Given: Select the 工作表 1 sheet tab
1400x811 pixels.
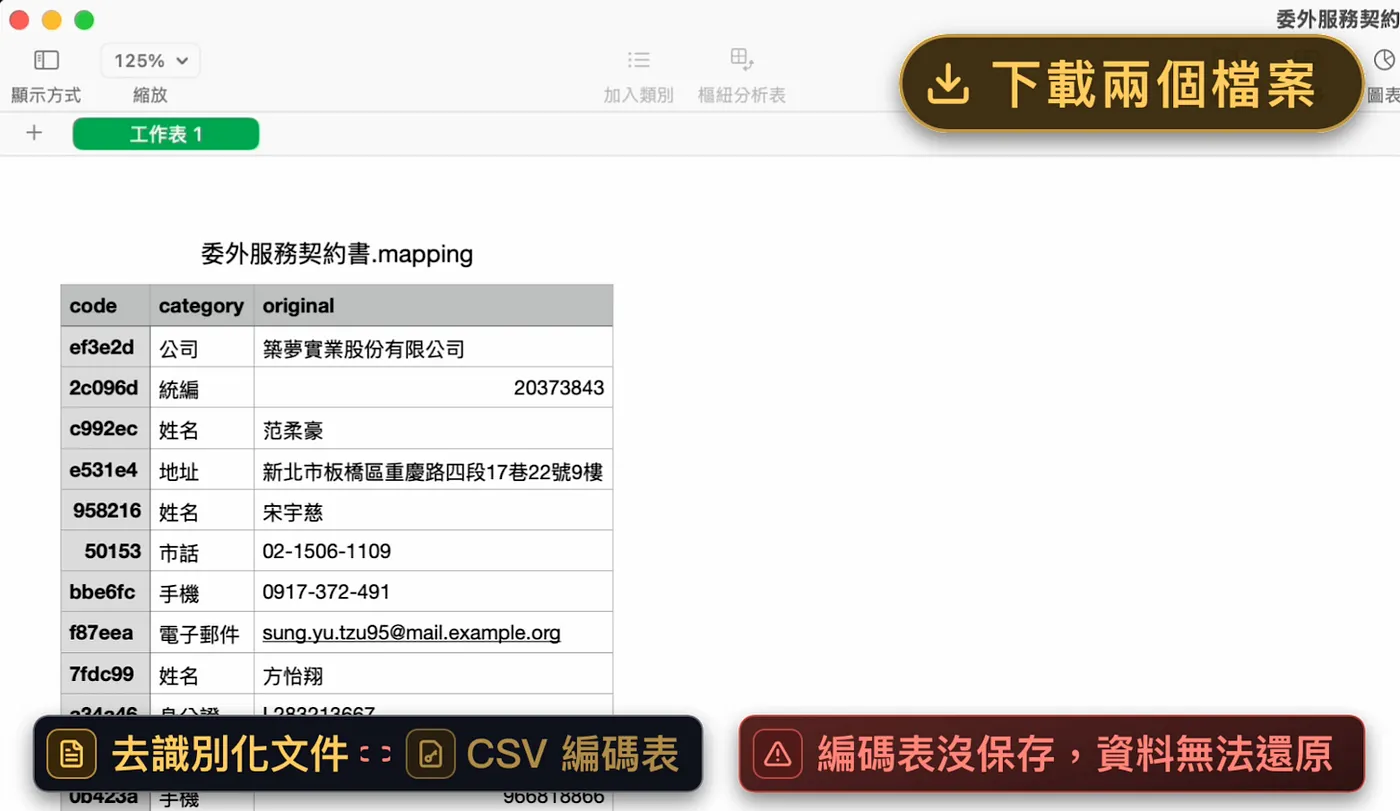Looking at the screenshot, I should [x=166, y=134].
